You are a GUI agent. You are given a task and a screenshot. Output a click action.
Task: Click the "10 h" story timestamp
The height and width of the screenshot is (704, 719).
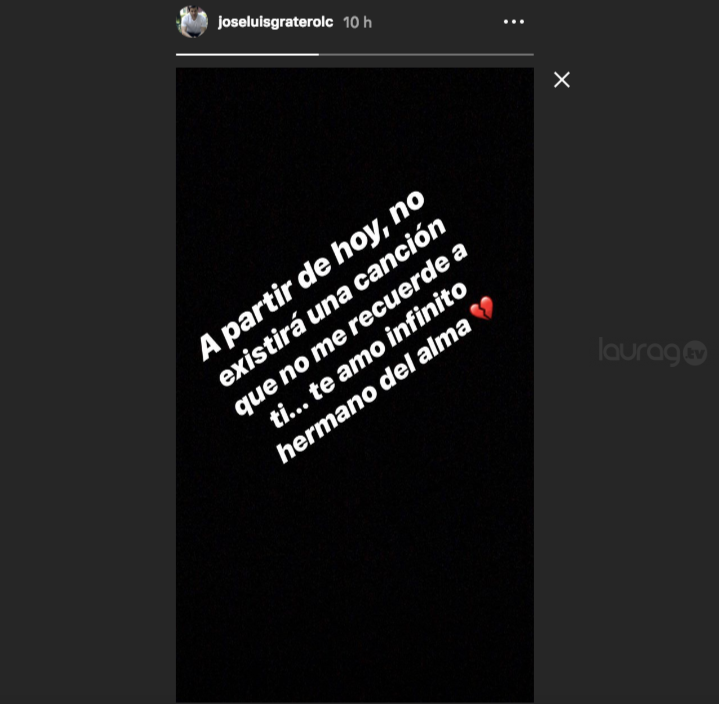tap(357, 22)
